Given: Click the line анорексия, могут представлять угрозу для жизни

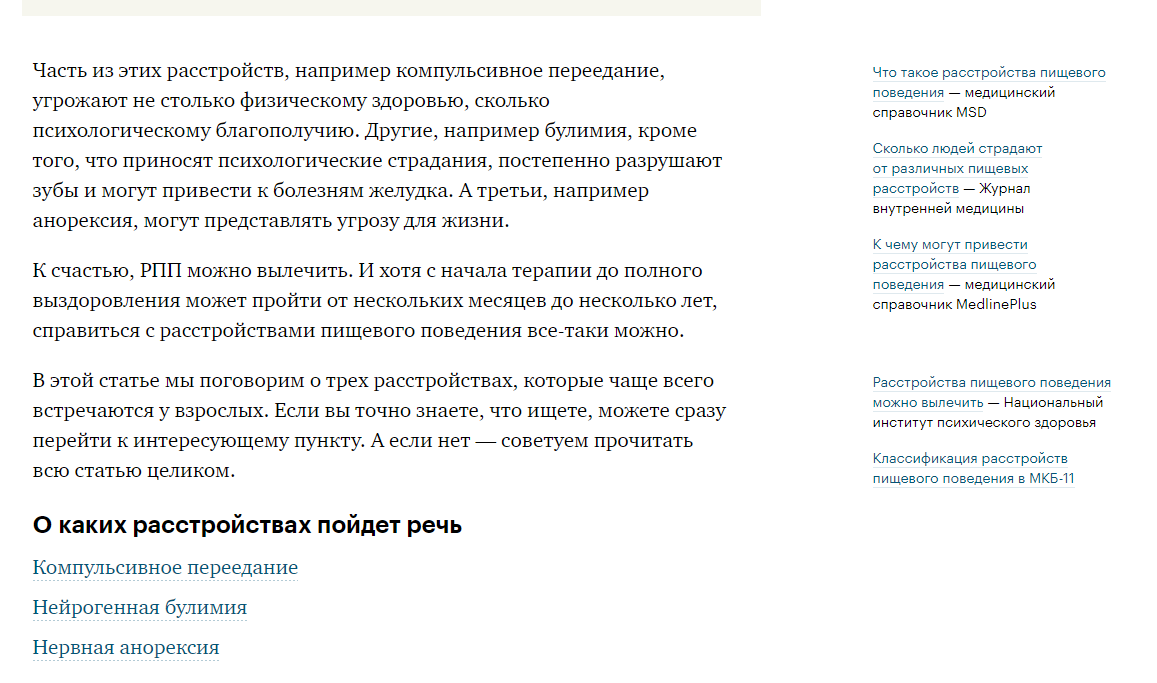Looking at the screenshot, I should (271, 221).
